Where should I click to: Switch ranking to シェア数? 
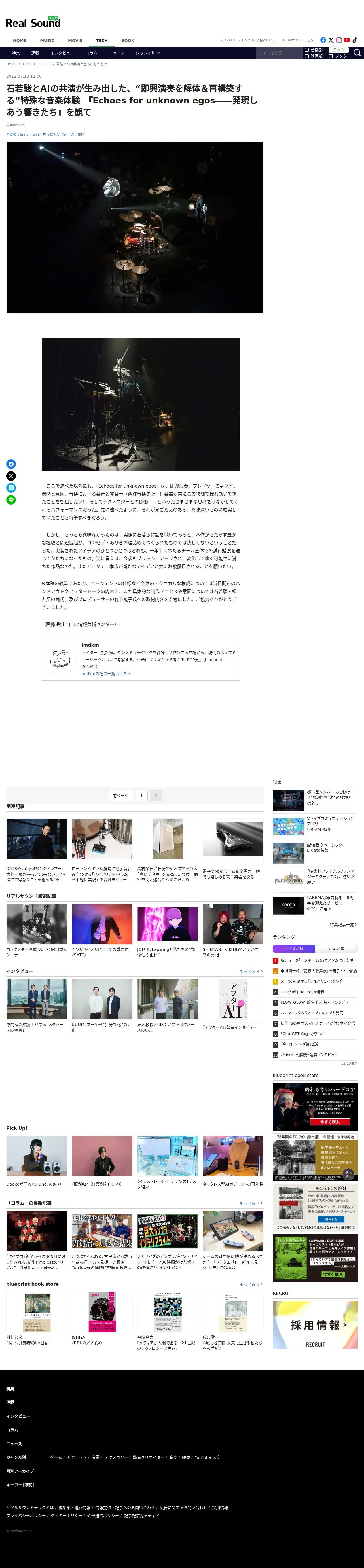coord(337,948)
